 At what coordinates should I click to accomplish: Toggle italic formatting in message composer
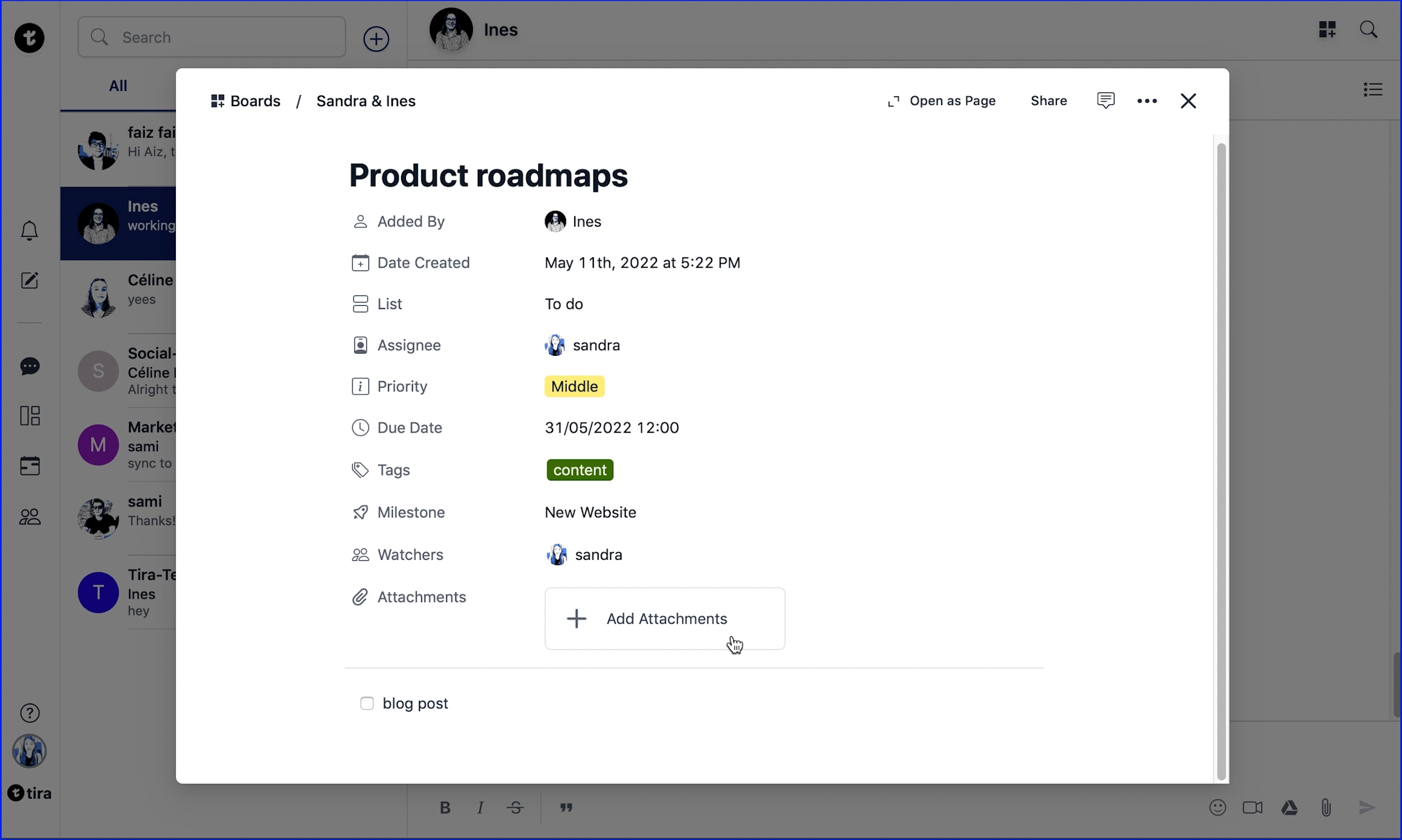click(480, 808)
